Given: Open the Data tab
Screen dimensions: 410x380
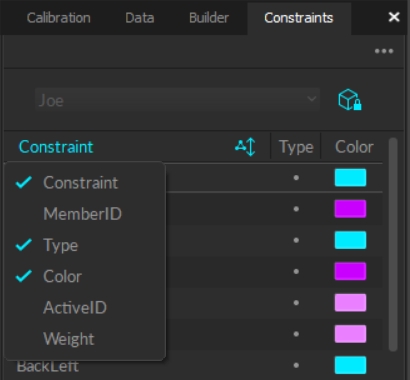Looking at the screenshot, I should click(x=140, y=18).
